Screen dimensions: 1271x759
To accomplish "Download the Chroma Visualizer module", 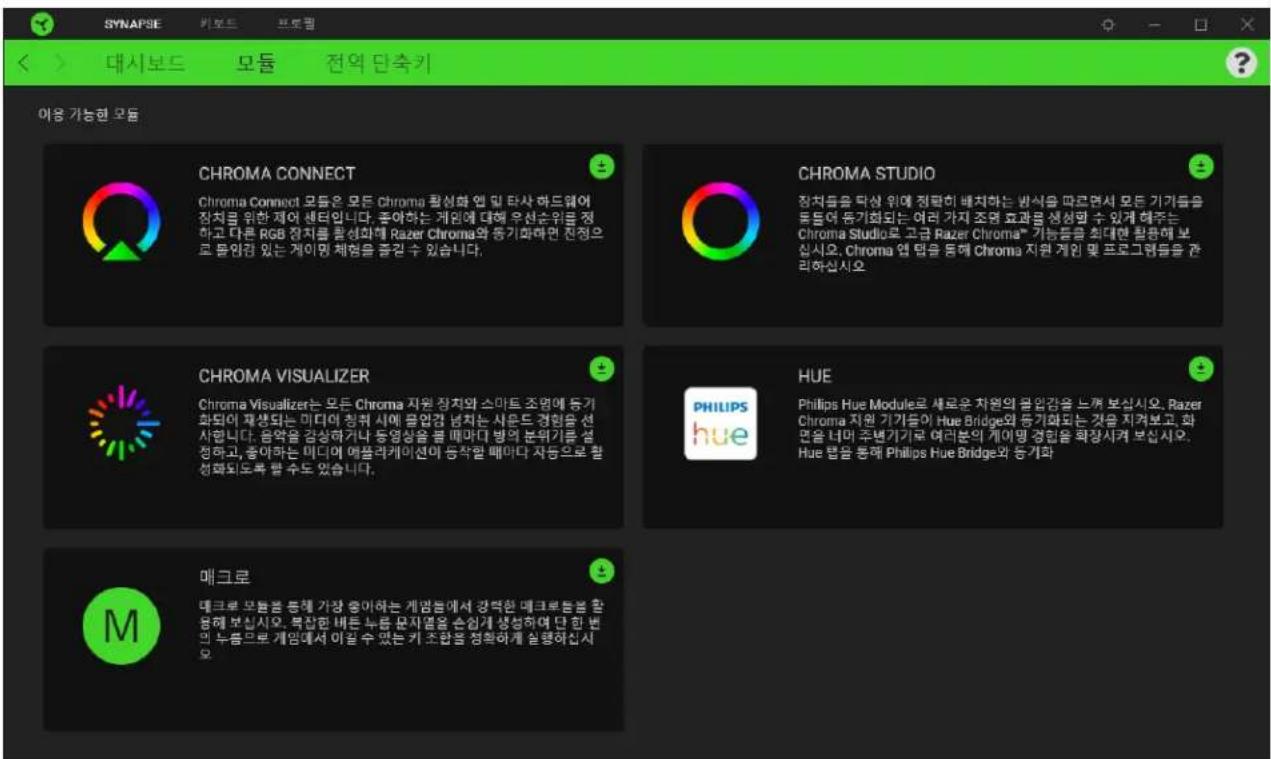I will pos(601,368).
